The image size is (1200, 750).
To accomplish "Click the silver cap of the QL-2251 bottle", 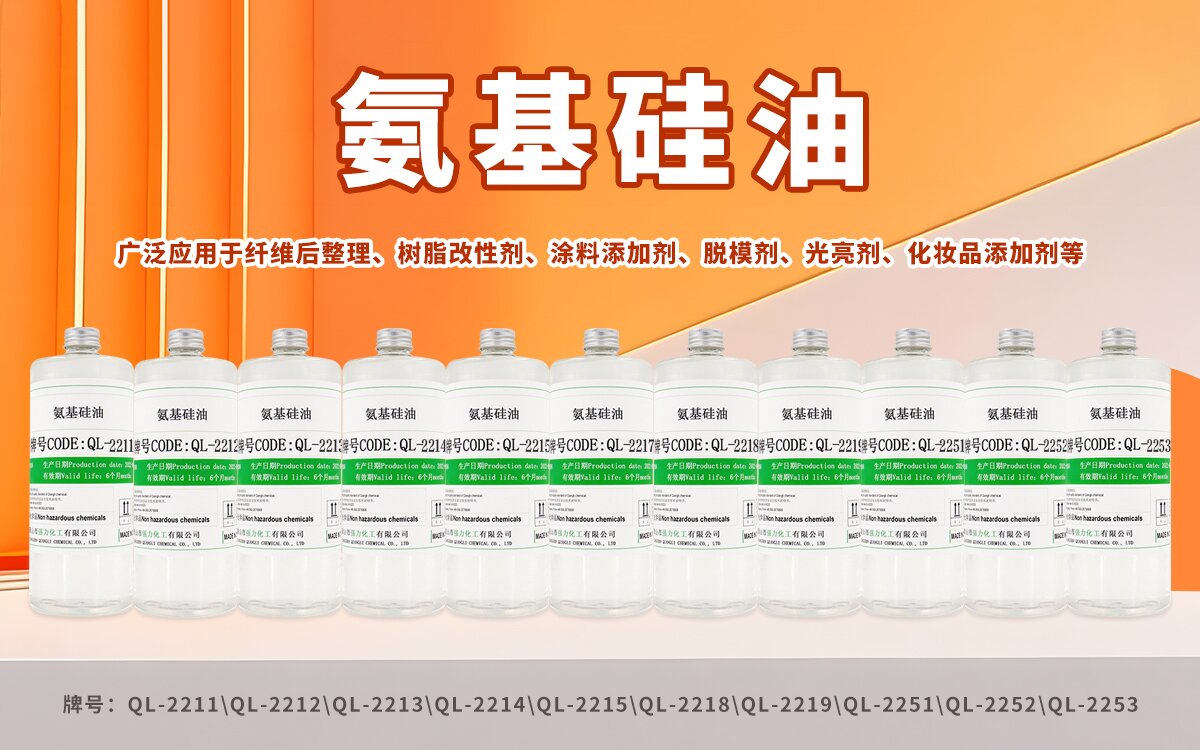I will (x=912, y=341).
